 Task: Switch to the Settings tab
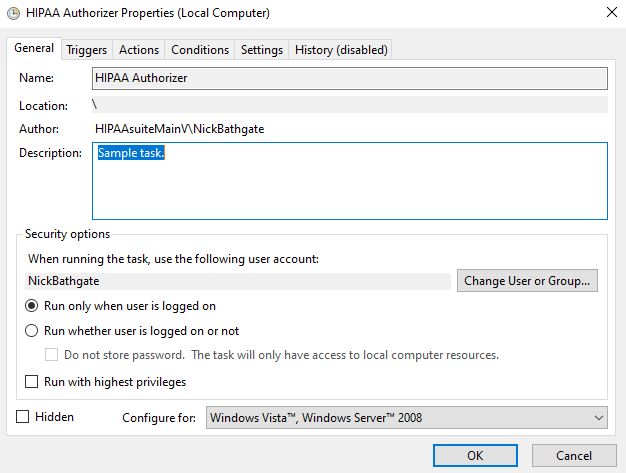[x=262, y=50]
